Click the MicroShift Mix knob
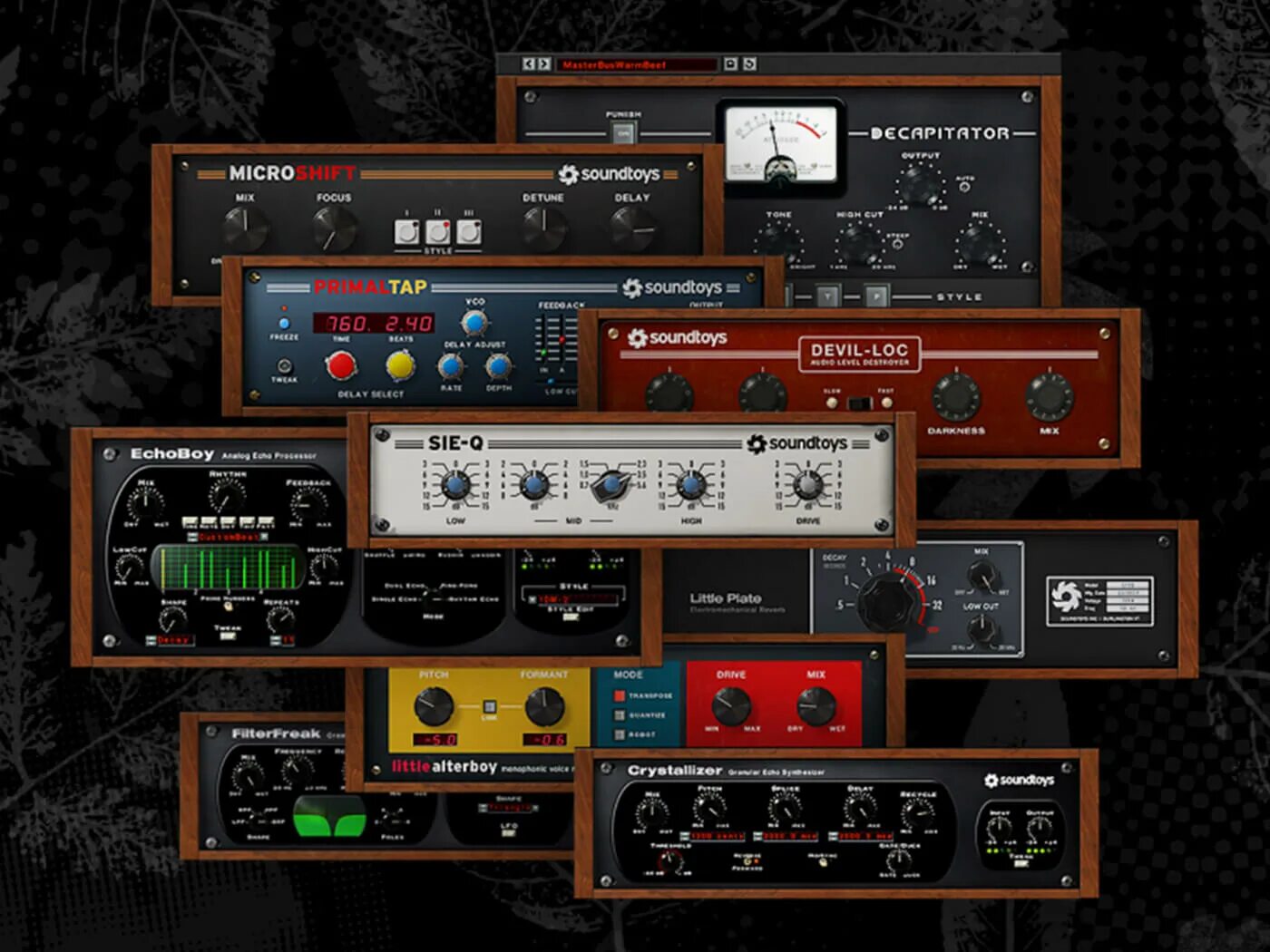Screen dimensions: 1270x952 coord(245,228)
